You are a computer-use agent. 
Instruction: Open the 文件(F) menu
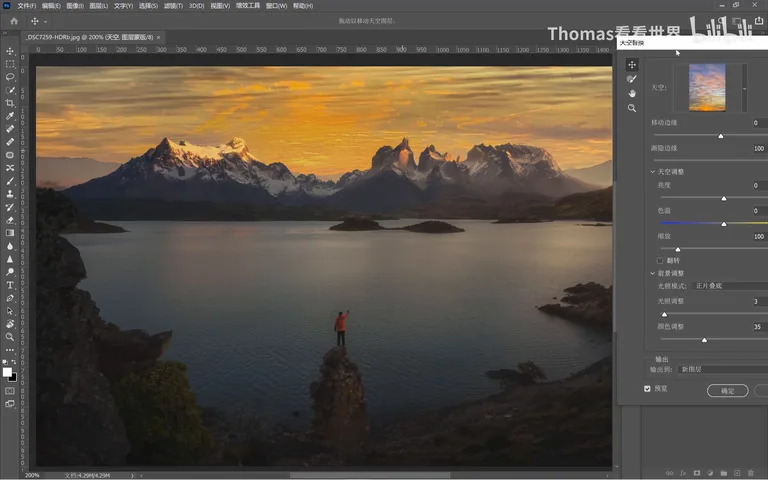tap(26, 6)
